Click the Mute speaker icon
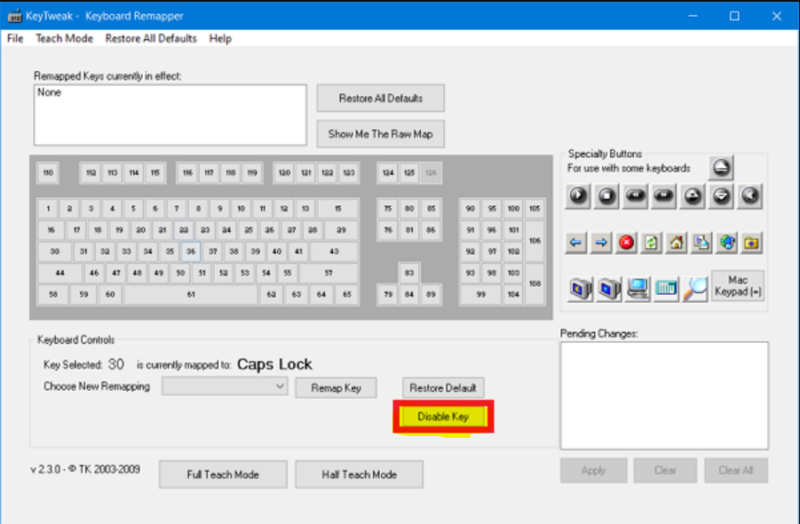This screenshot has width=800, height=524. coord(750,195)
